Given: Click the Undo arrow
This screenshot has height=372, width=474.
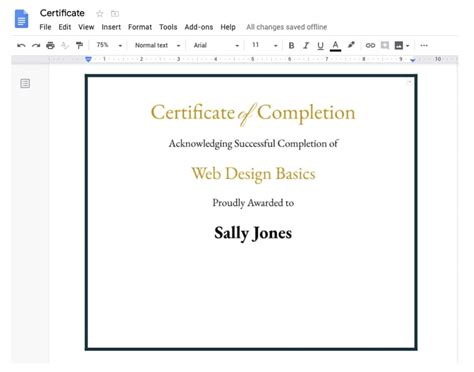Looking at the screenshot, I should click(21, 45).
